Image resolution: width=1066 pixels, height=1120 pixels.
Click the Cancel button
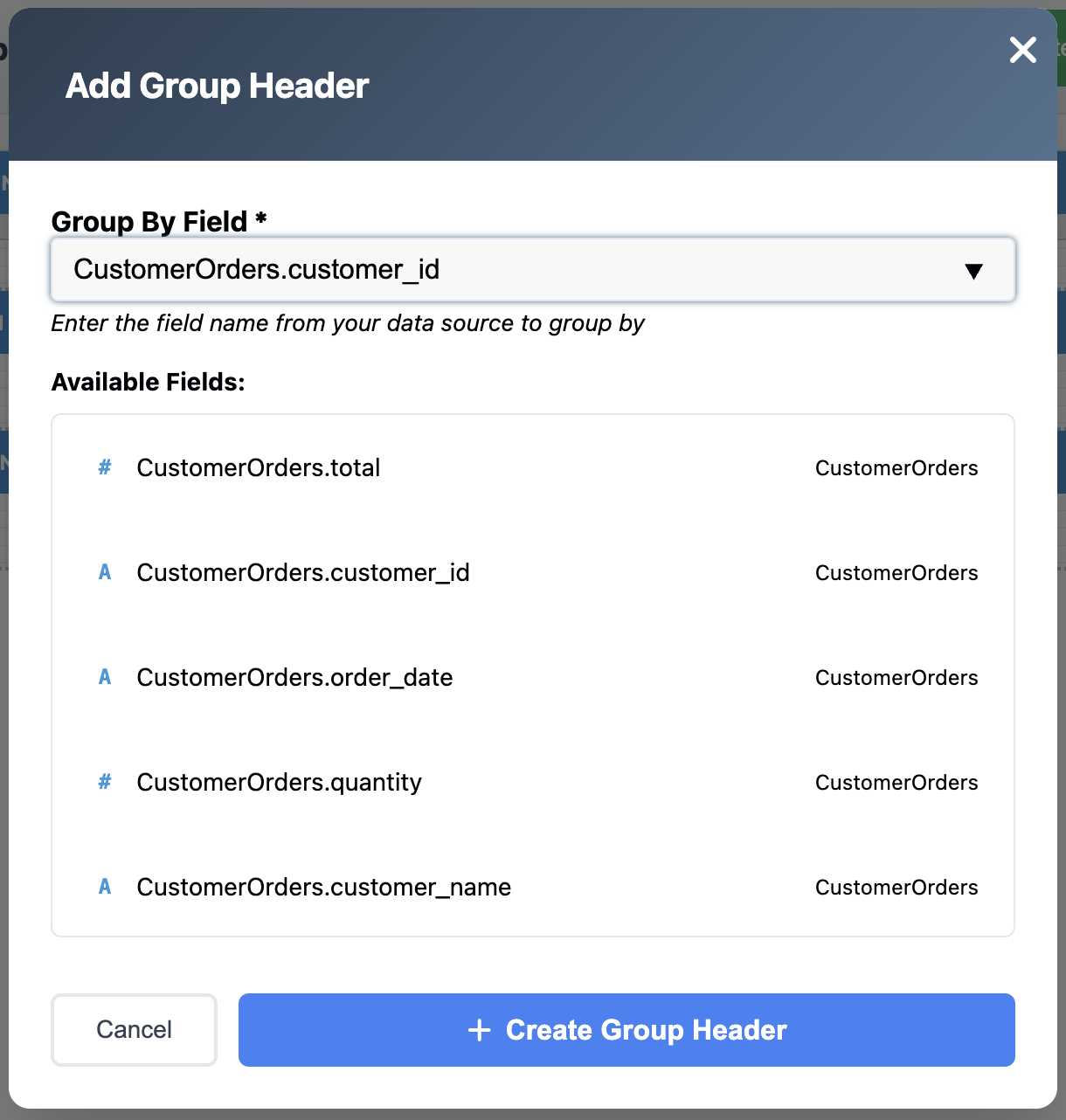point(134,1030)
